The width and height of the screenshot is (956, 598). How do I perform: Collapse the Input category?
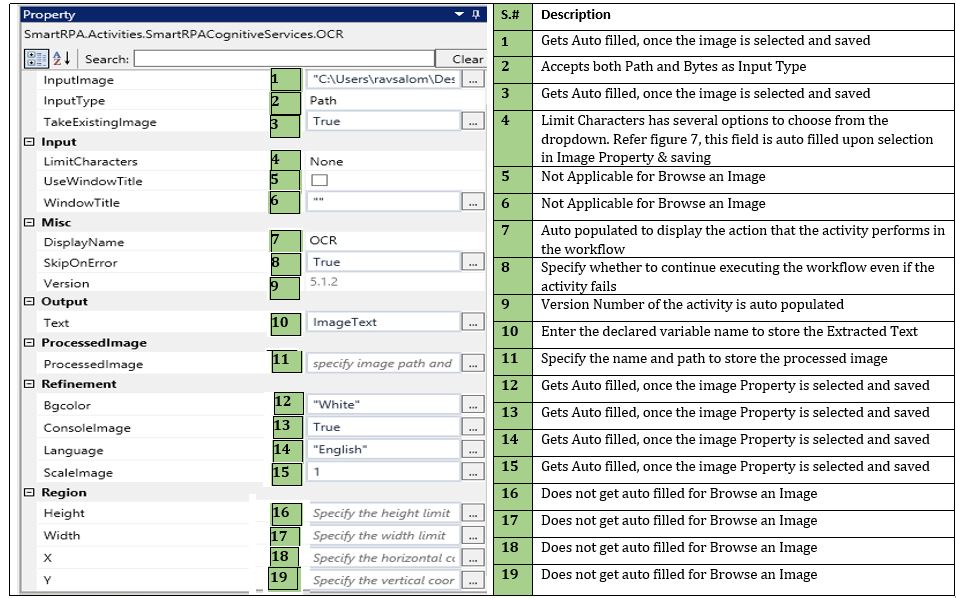pos(29,142)
